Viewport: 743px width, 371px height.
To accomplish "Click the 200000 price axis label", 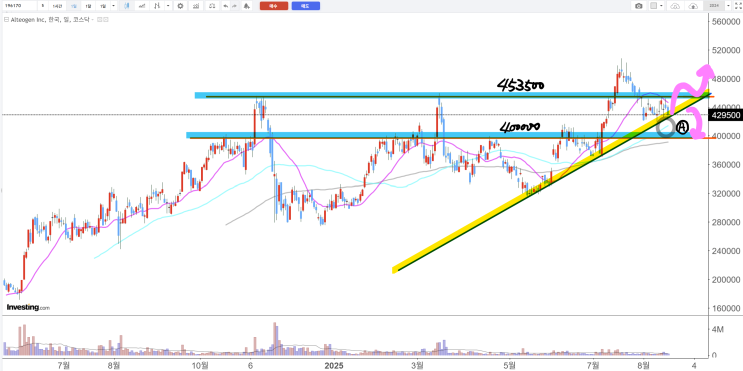I will (725, 280).
